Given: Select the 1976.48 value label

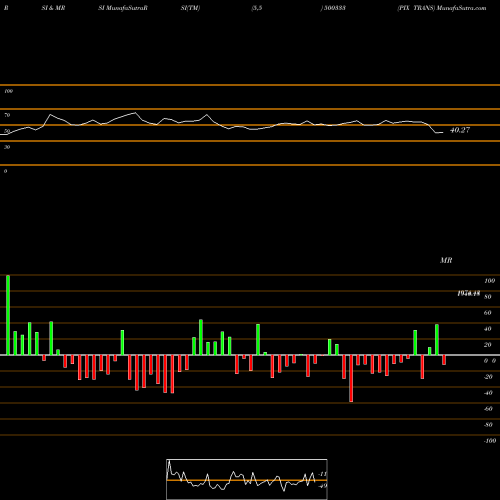Looking at the screenshot, I should coord(468,293).
